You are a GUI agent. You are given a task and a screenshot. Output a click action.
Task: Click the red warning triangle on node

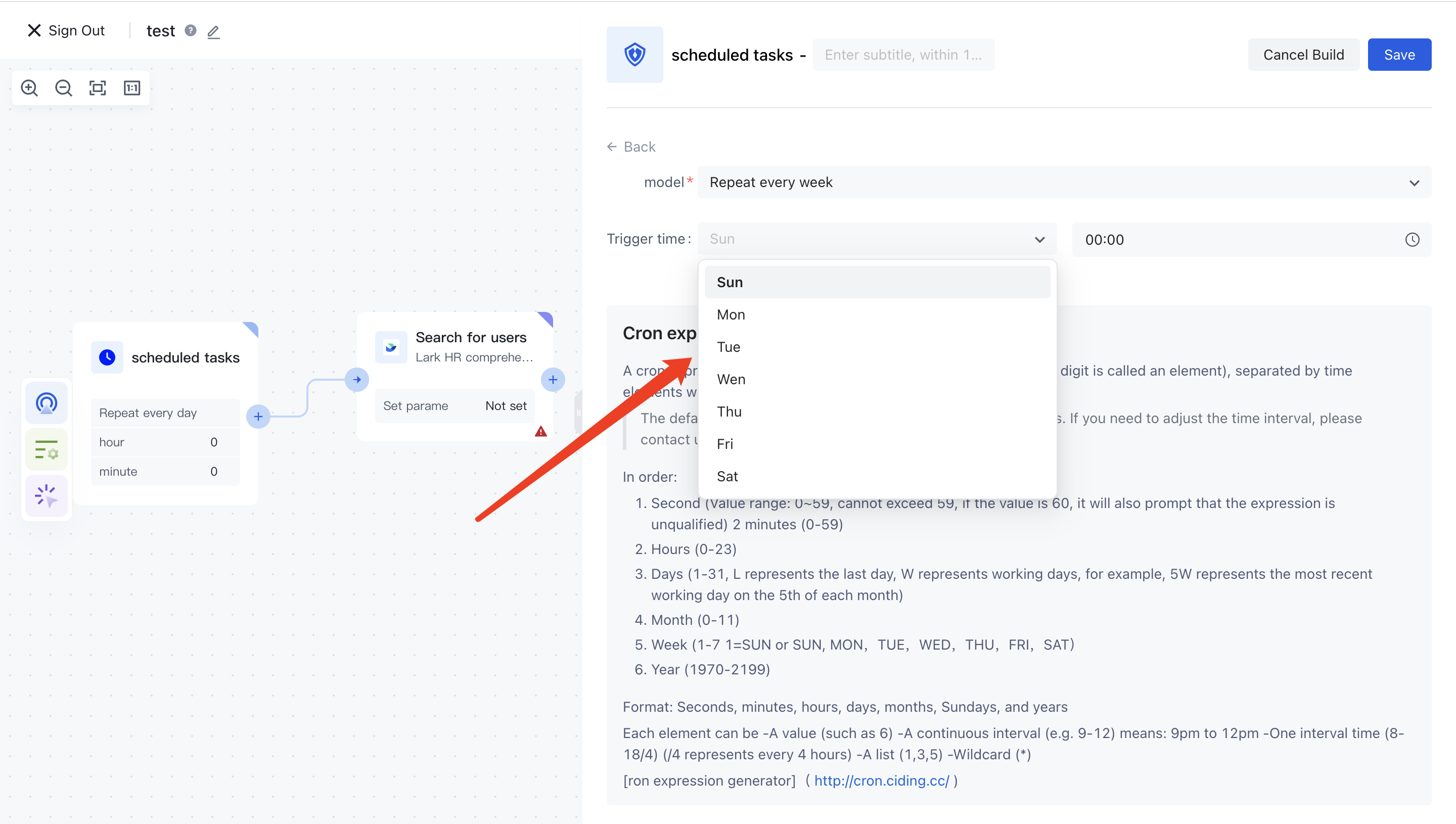pyautogui.click(x=540, y=432)
